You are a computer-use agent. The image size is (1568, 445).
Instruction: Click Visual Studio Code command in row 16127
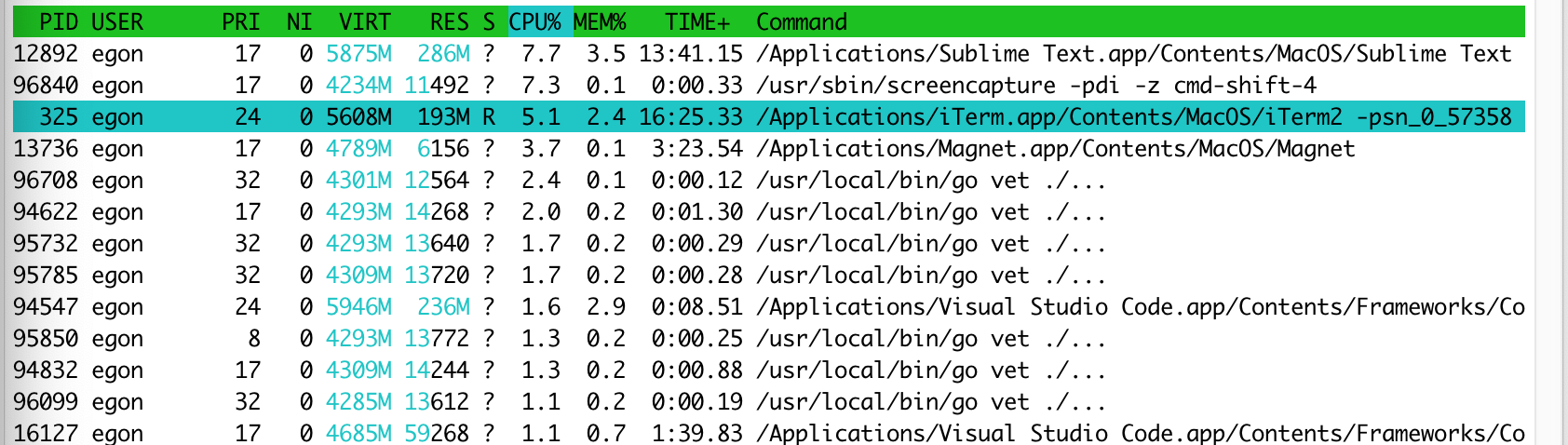click(1141, 433)
